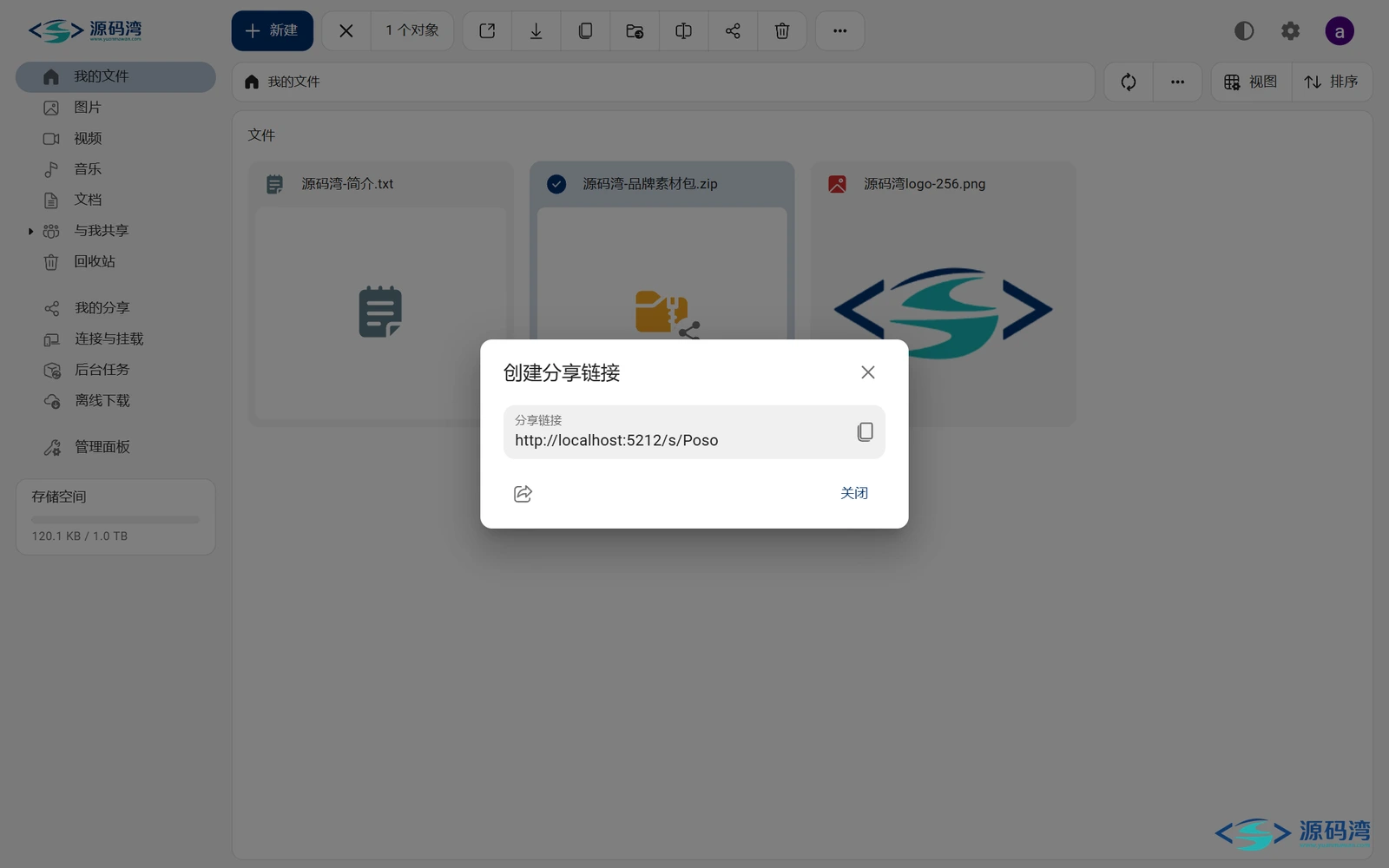Click the share toolbar icon
The image size is (1389, 868).
coord(733,31)
